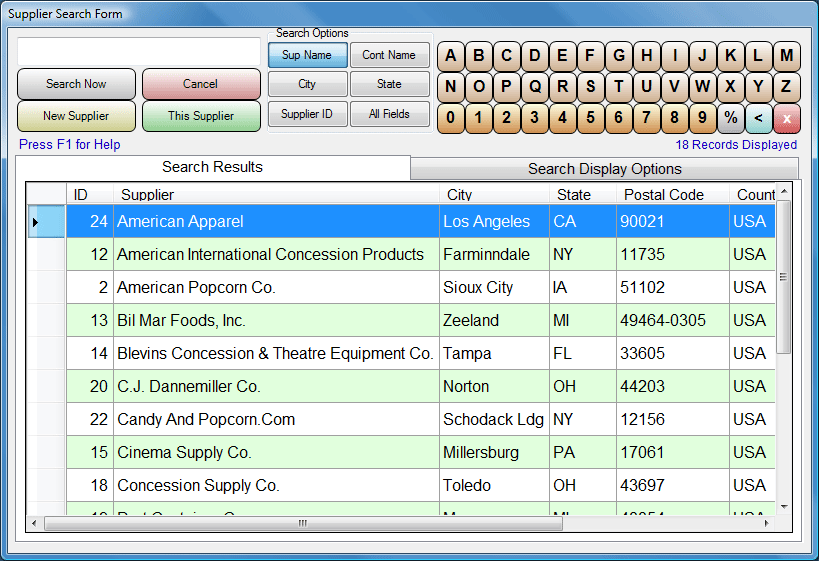The image size is (819, 561).
Task: Select All Fields search option
Action: (x=389, y=114)
